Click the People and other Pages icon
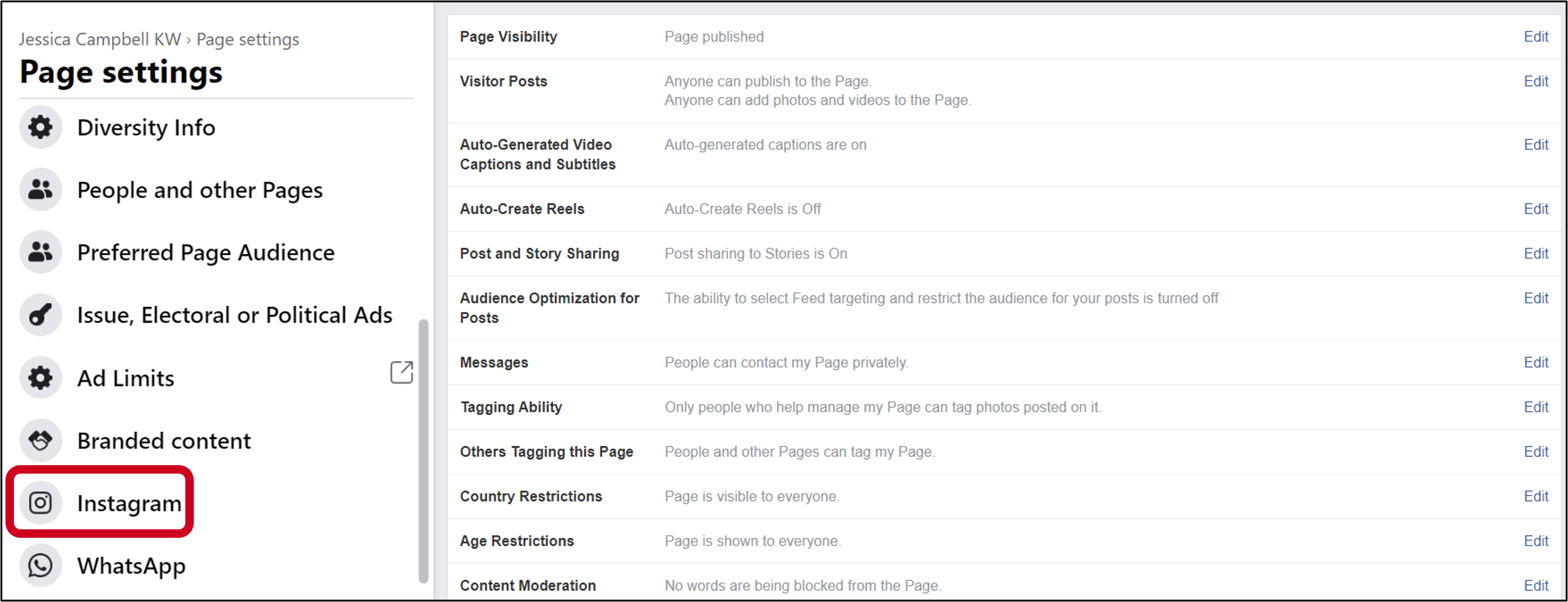The height and width of the screenshot is (602, 1568). pyautogui.click(x=40, y=190)
